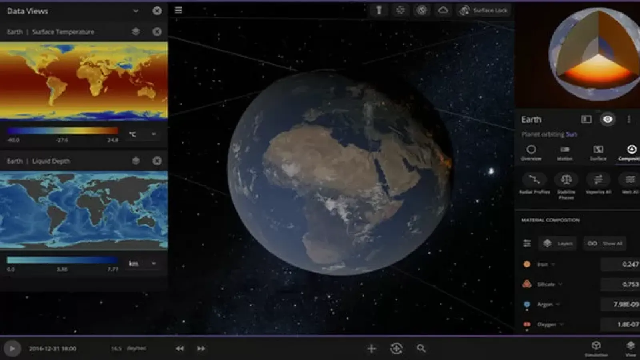Collapse the Data Views panel with chevron
Image resolution: width=640 pixels, height=360 pixels.
pos(136,11)
